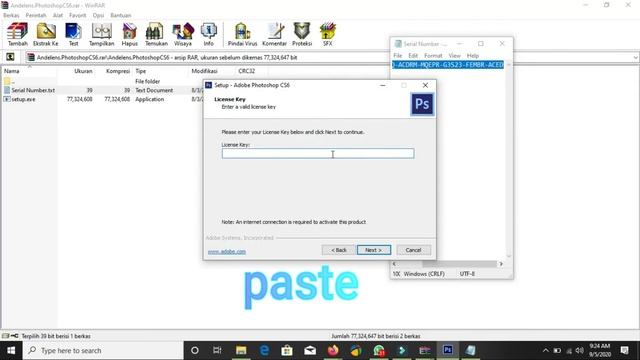This screenshot has width=640, height=360.
Task: Open File menu in Notepad window
Action: [398, 56]
